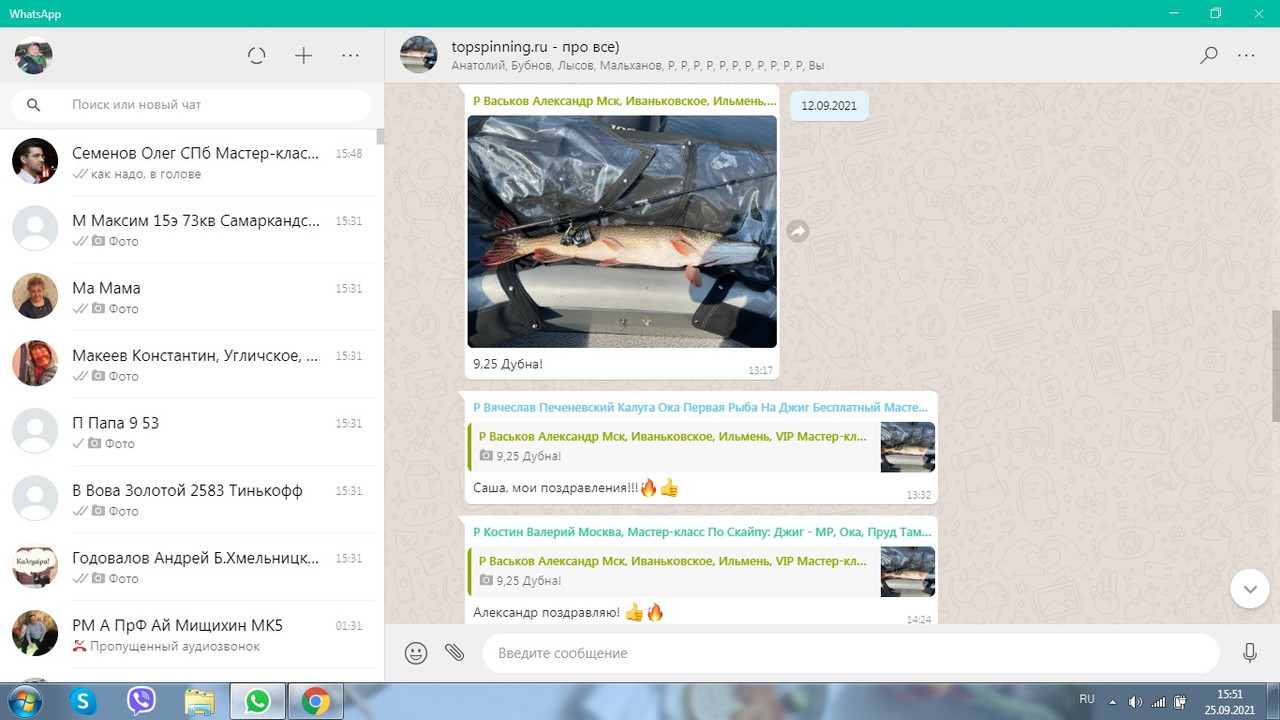Click the RU language indicator

[x=1087, y=700]
